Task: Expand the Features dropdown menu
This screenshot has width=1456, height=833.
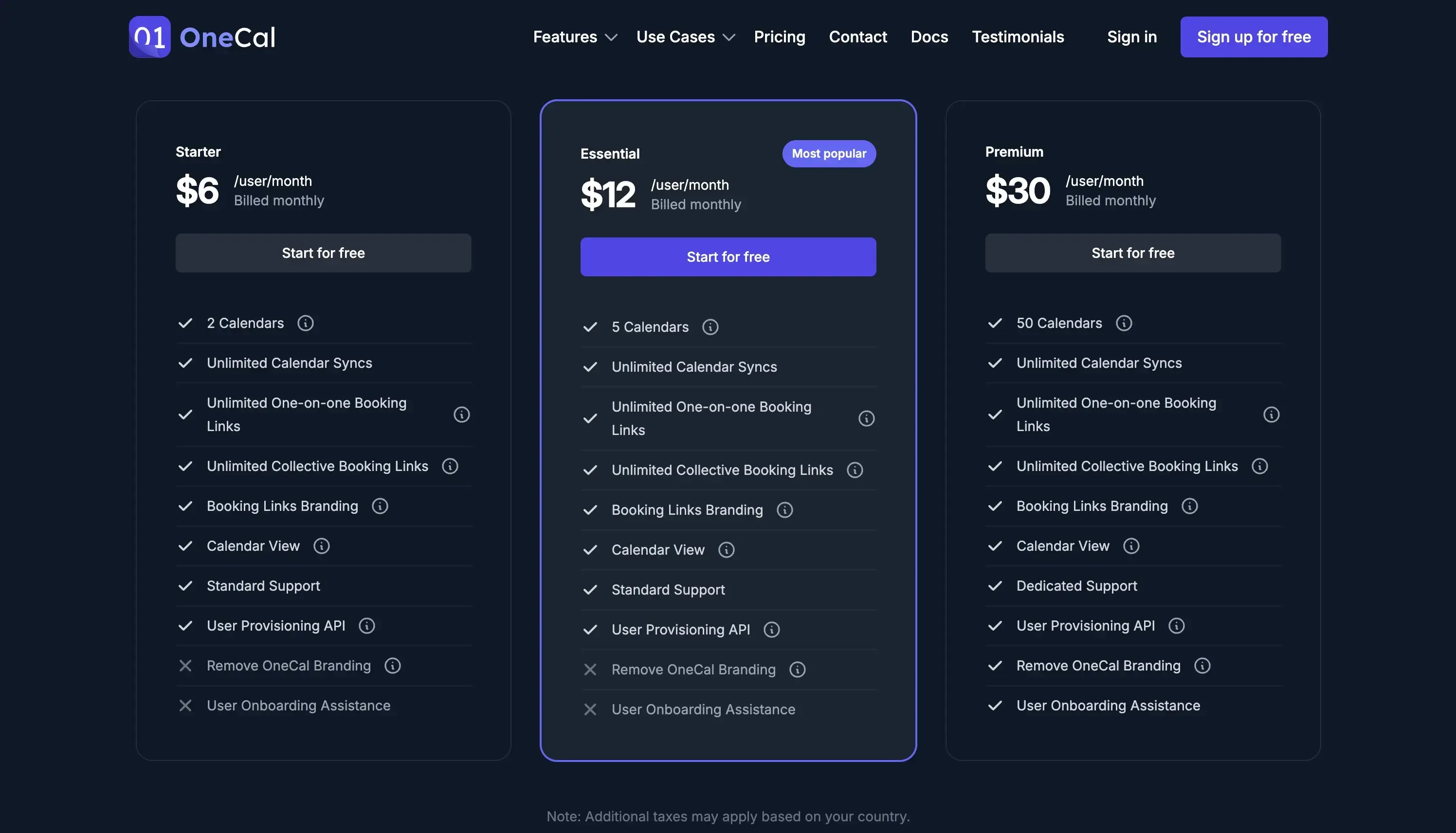Action: click(x=574, y=36)
